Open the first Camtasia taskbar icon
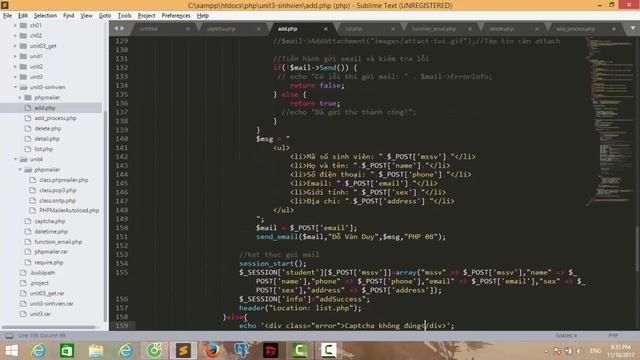The image size is (640, 360). tap(299, 351)
